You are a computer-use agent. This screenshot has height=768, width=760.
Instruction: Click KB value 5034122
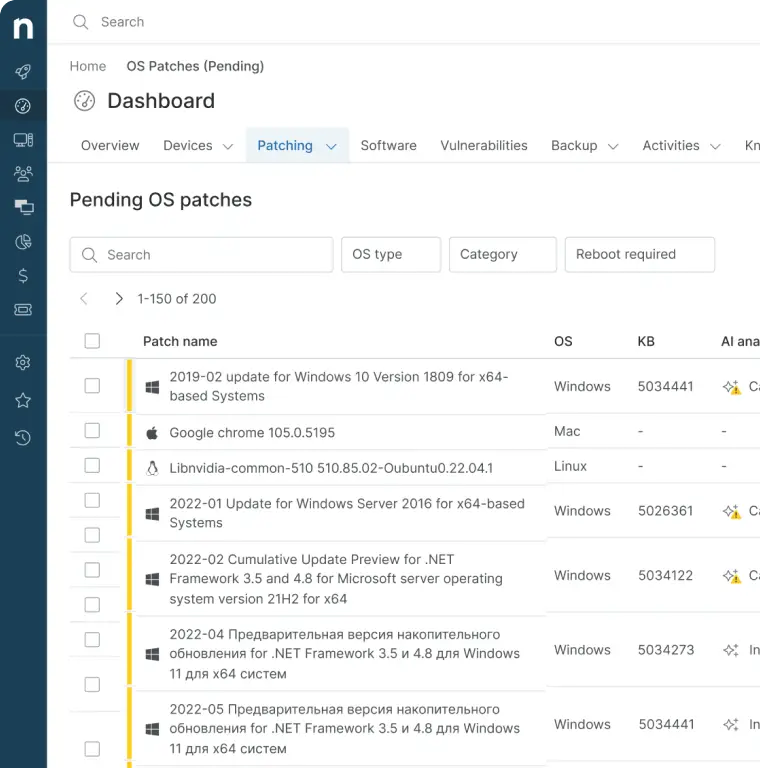pos(665,576)
